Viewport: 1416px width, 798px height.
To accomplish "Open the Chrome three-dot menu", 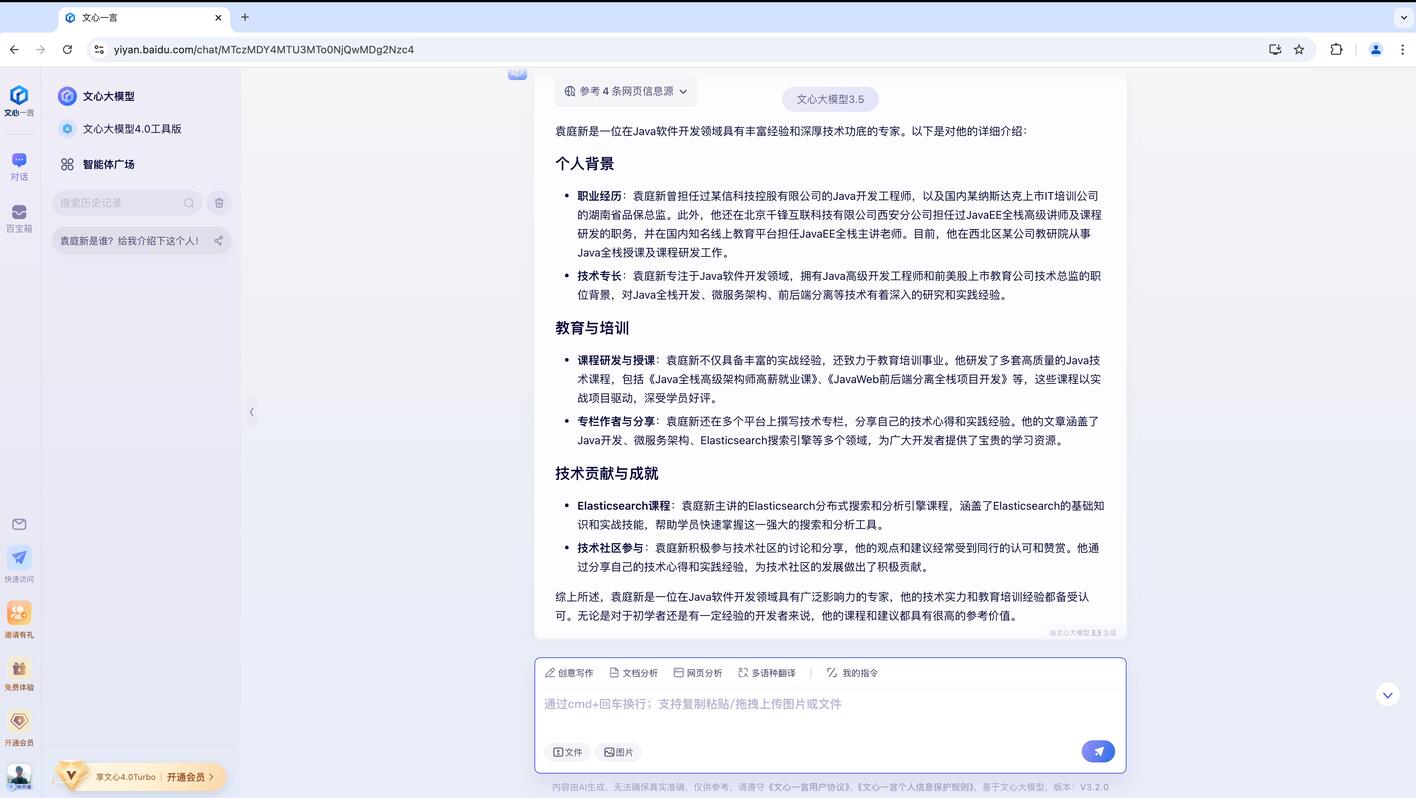I will pyautogui.click(x=1403, y=49).
